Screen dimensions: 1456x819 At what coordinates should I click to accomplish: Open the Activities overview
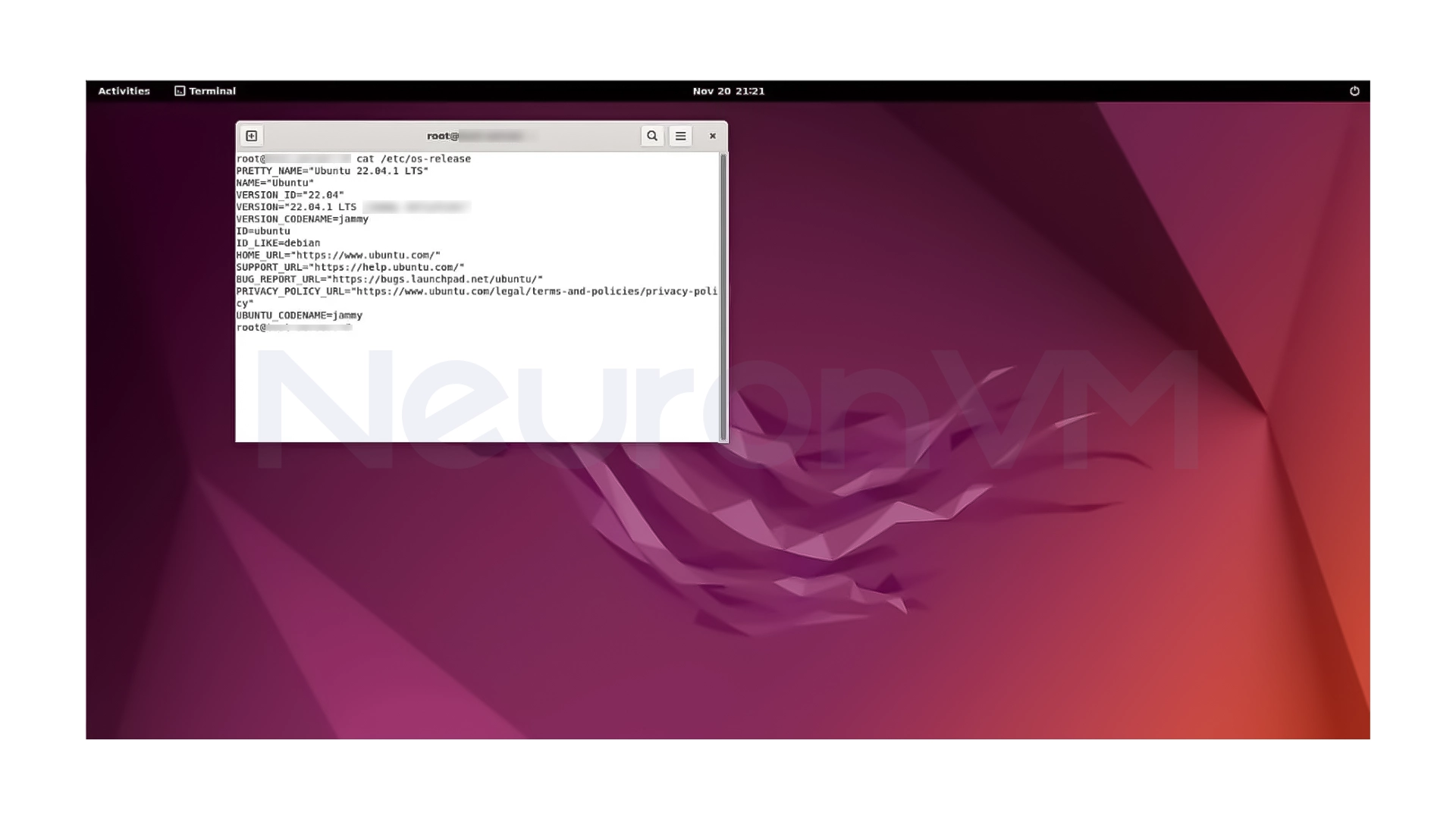[x=124, y=90]
